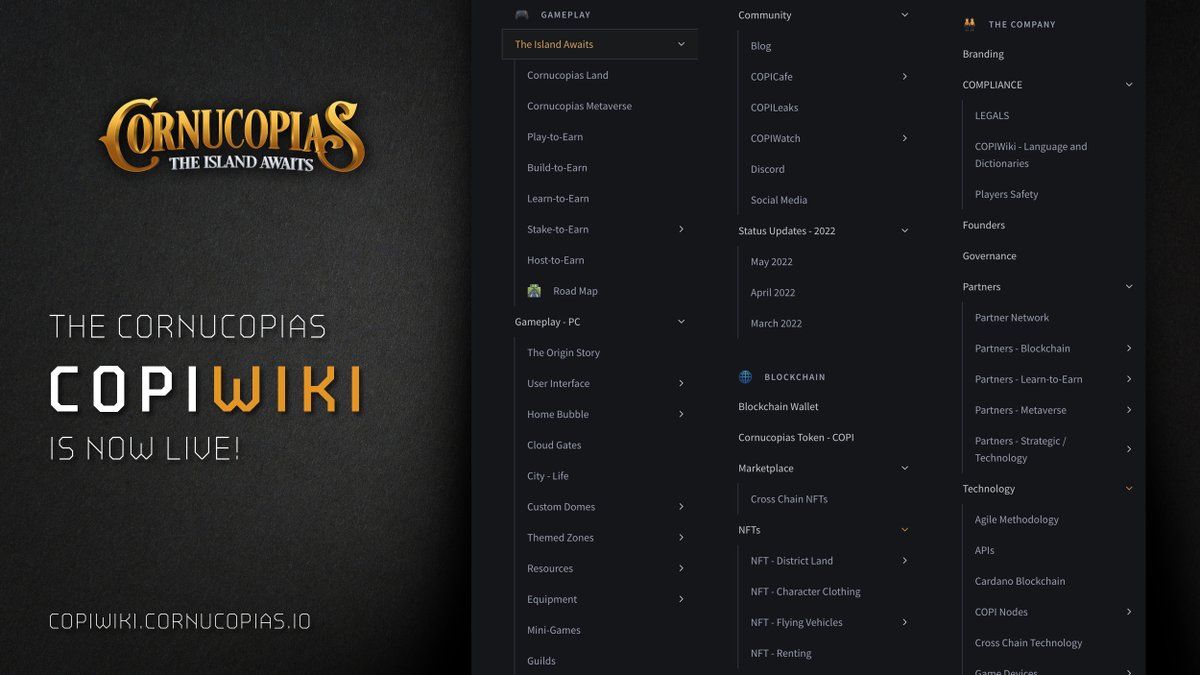Screen dimensions: 1200x675
Task: Collapse the Marketplace section
Action: click(x=905, y=468)
